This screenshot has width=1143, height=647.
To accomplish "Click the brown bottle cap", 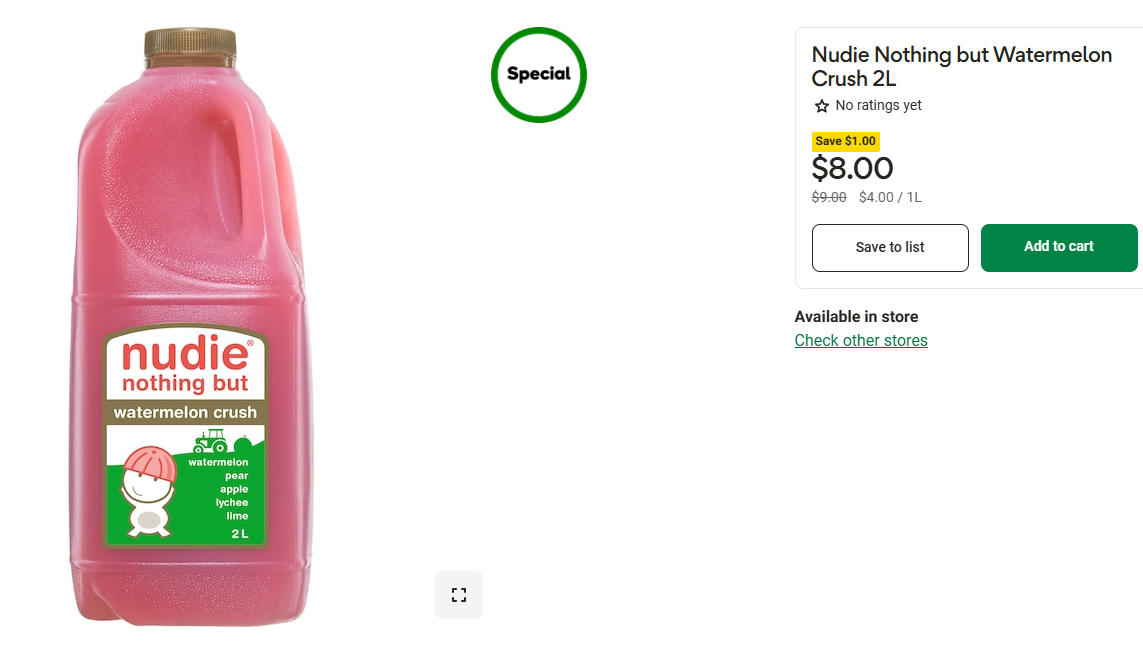I will 190,43.
